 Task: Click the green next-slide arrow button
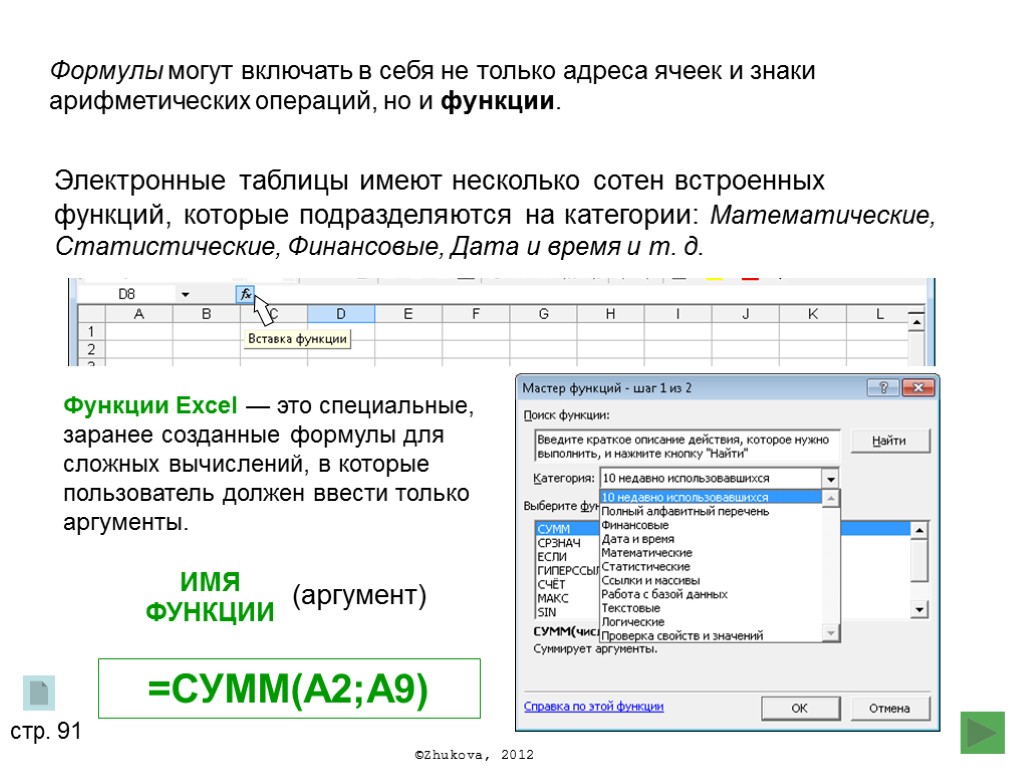click(983, 732)
